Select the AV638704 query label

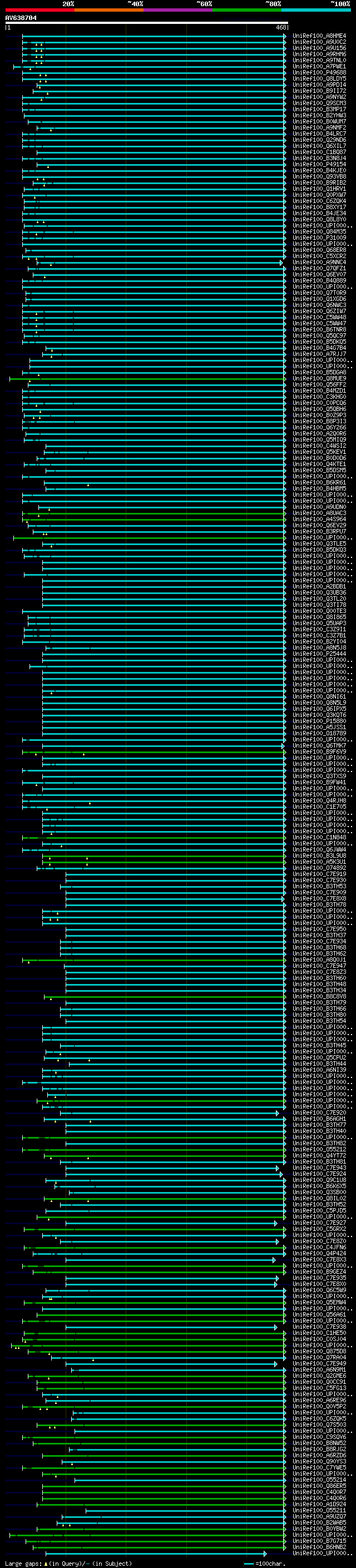(21, 18)
